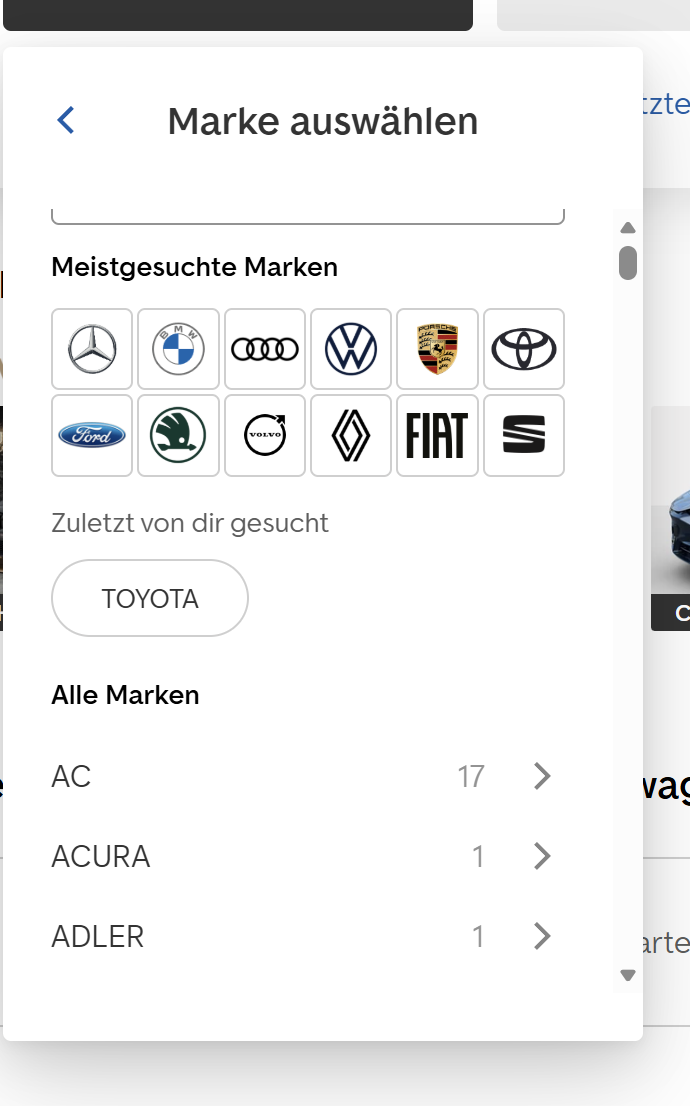690x1106 pixels.
Task: Choose the Porsche crest icon
Action: coord(437,349)
